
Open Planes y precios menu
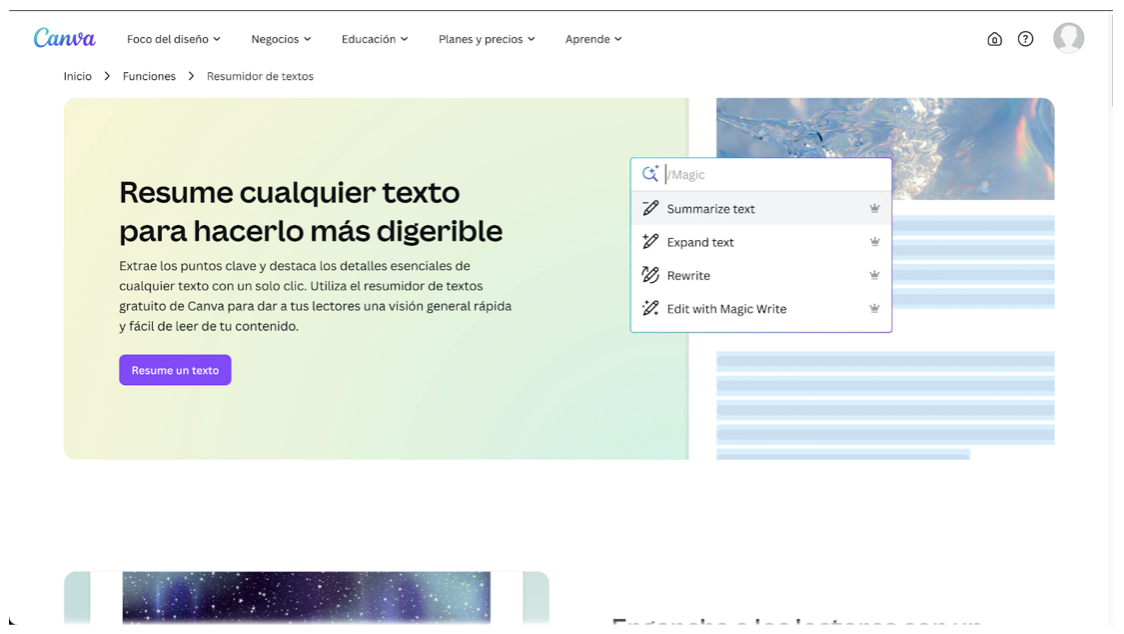[486, 39]
